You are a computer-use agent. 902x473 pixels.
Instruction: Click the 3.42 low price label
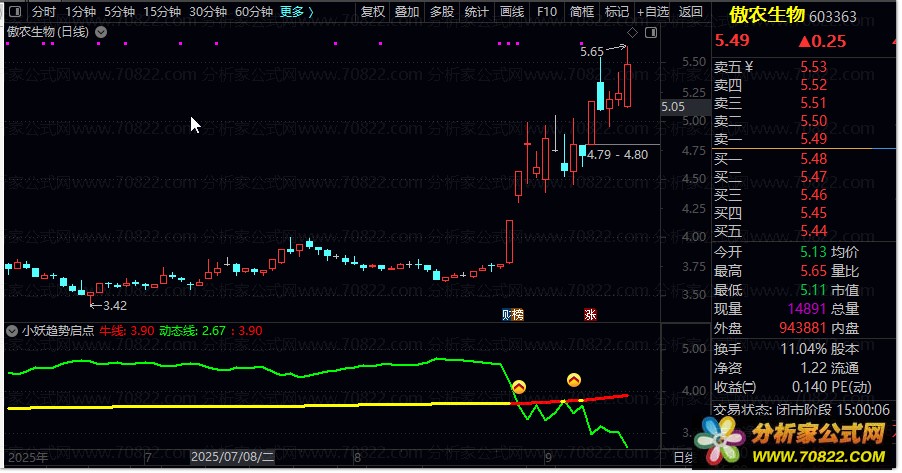[114, 306]
